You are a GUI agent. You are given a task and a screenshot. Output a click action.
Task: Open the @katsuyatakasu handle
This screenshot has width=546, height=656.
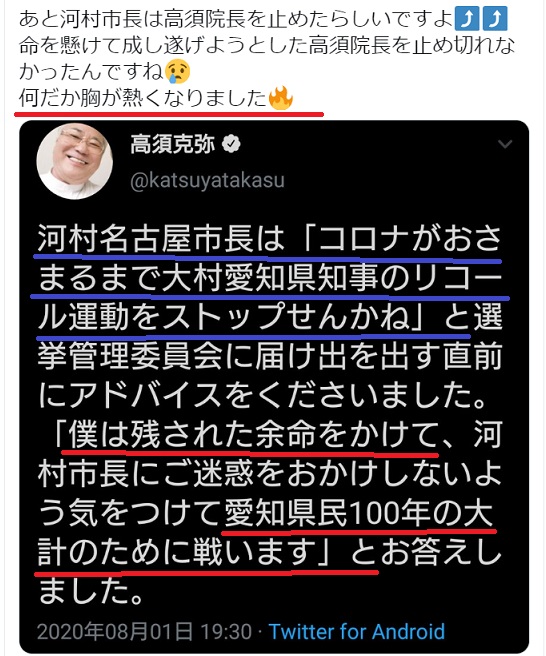(208, 180)
